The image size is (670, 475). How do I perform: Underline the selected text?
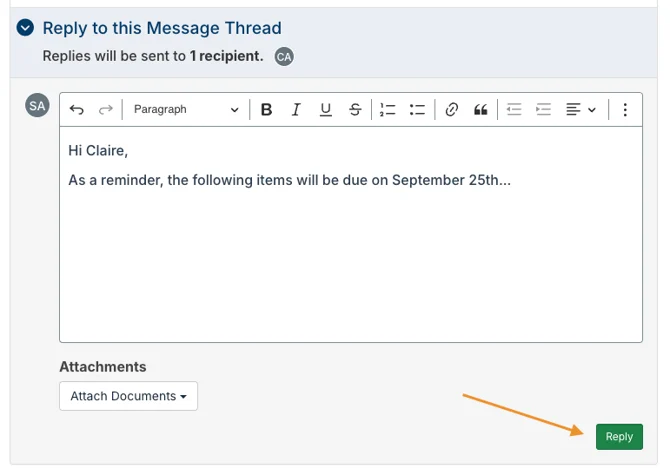[326, 110]
